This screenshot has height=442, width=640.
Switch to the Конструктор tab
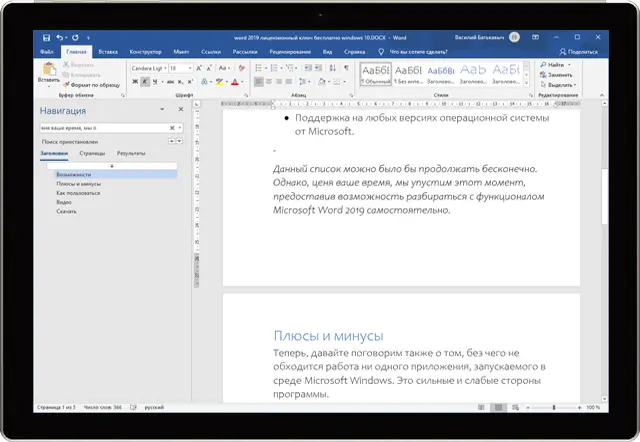[x=146, y=52]
